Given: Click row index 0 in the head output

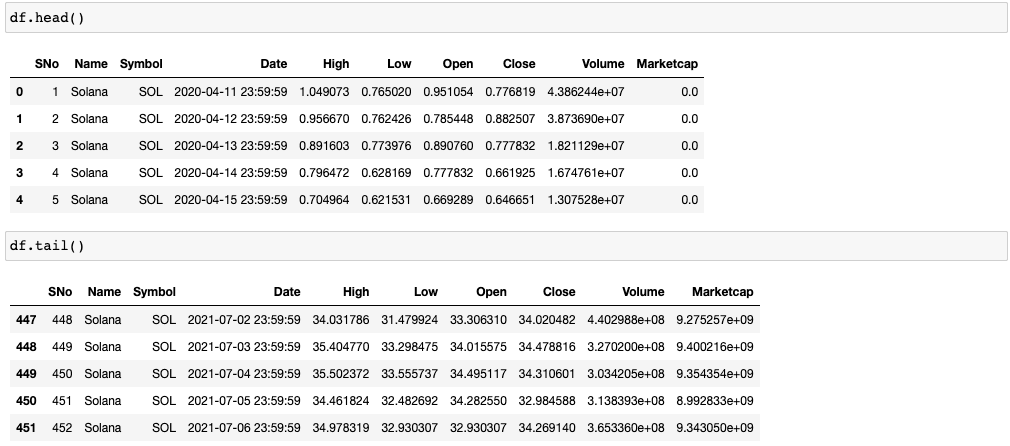Looking at the screenshot, I should point(19,92).
